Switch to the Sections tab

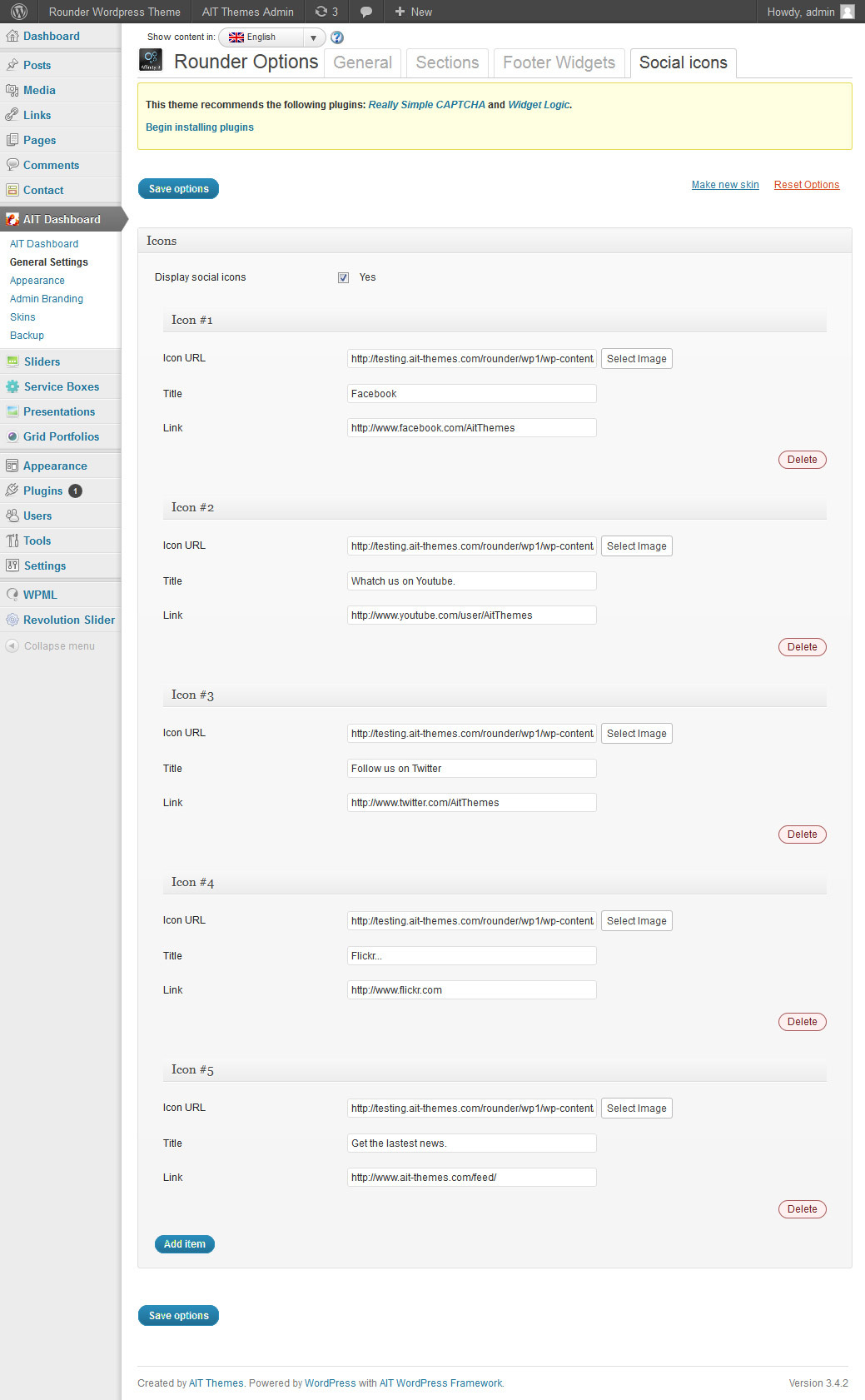447,62
